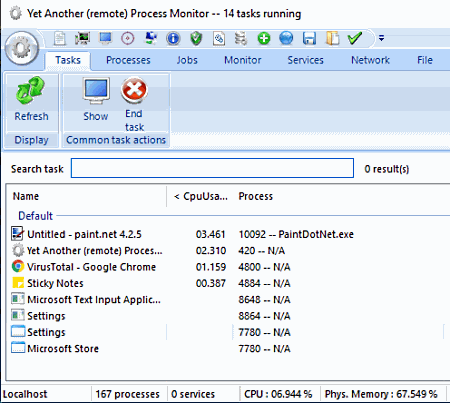The height and width of the screenshot is (403, 450).
Task: Select the Microsoft Text Input Application task
Action: point(94,300)
